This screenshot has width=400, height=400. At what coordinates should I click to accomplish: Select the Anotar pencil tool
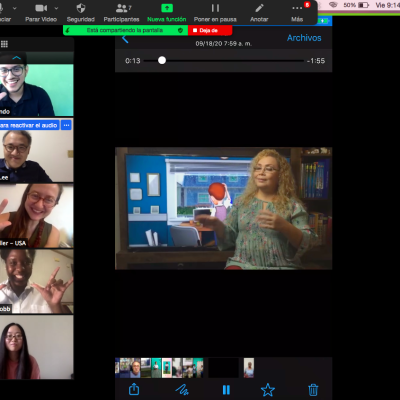259,13
